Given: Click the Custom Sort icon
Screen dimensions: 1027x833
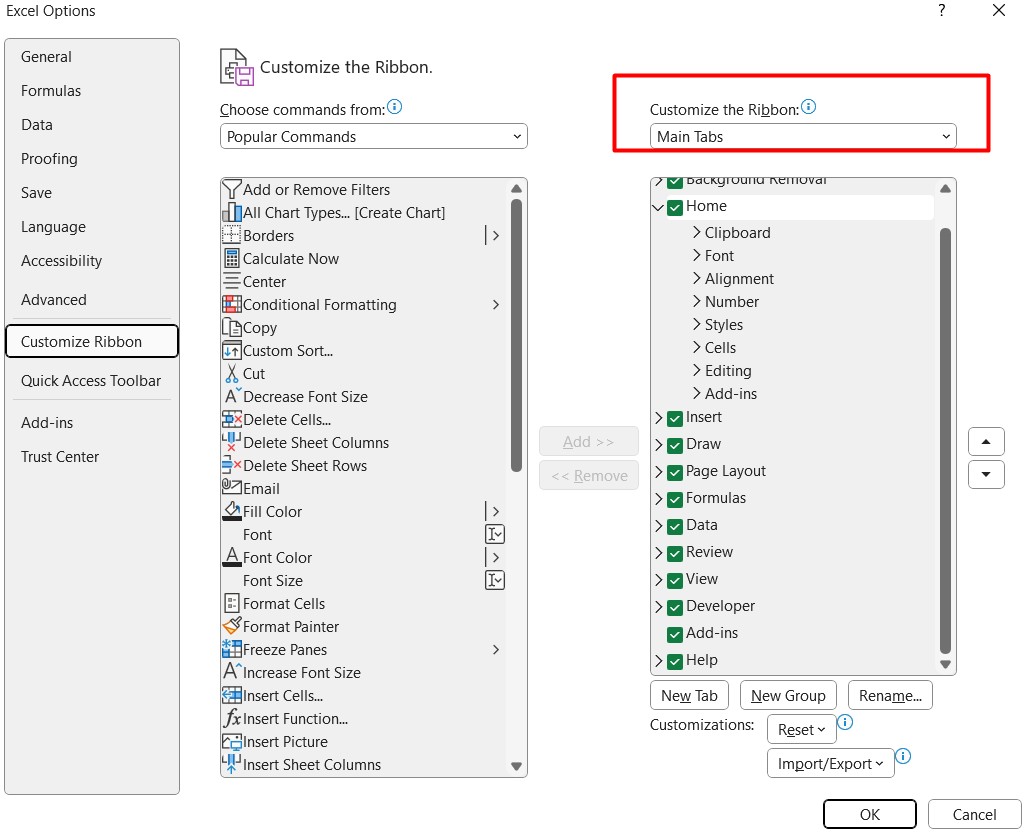Looking at the screenshot, I should (232, 350).
